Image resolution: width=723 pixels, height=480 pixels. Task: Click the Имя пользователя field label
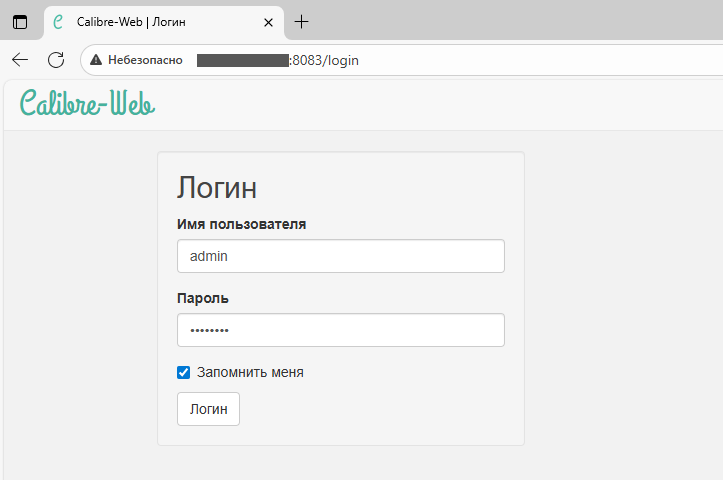[x=241, y=224]
